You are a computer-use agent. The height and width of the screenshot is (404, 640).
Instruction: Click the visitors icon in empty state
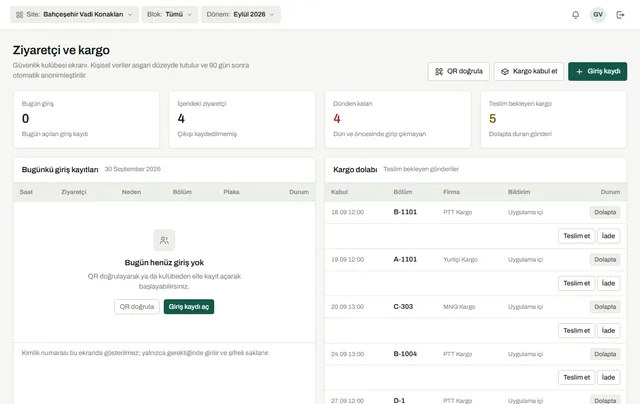[x=164, y=240]
